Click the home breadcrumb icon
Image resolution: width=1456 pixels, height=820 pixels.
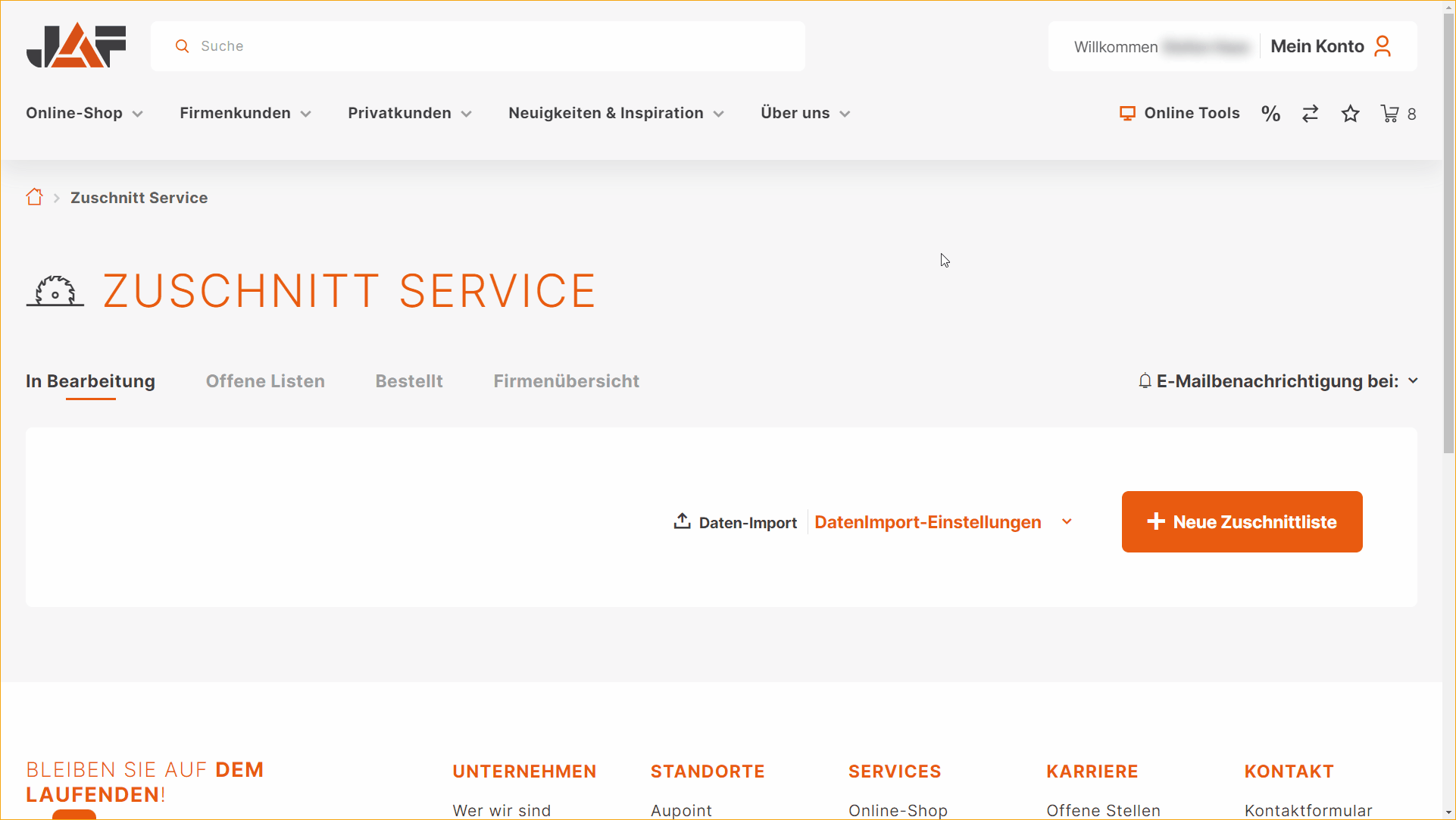34,197
